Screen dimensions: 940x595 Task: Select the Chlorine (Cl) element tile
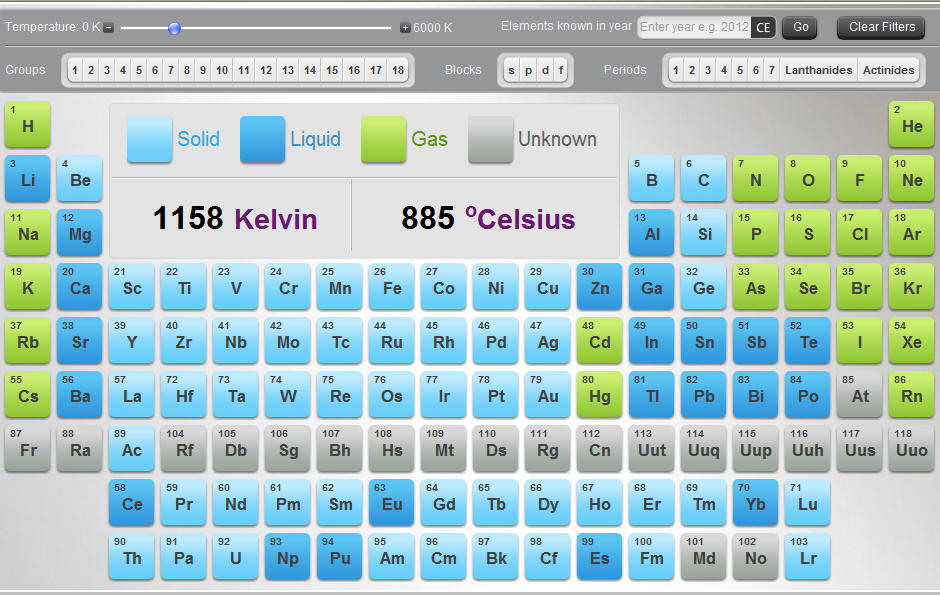pyautogui.click(x=860, y=232)
